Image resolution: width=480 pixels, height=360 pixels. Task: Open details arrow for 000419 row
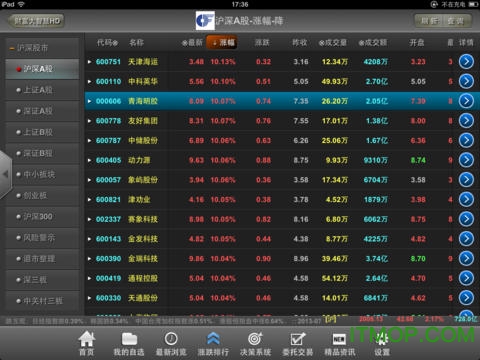466,278
